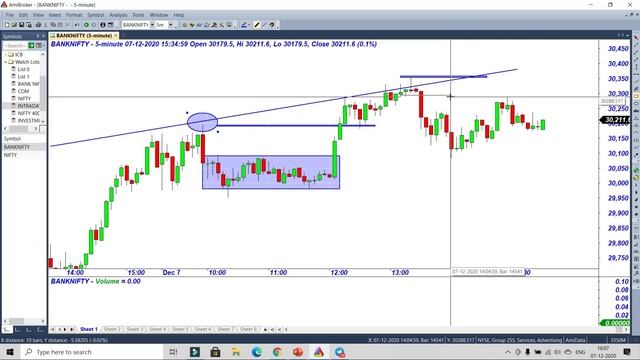Close the BANKNIFTY (5-minute) chart tab
640x360 pixels.
(116, 36)
